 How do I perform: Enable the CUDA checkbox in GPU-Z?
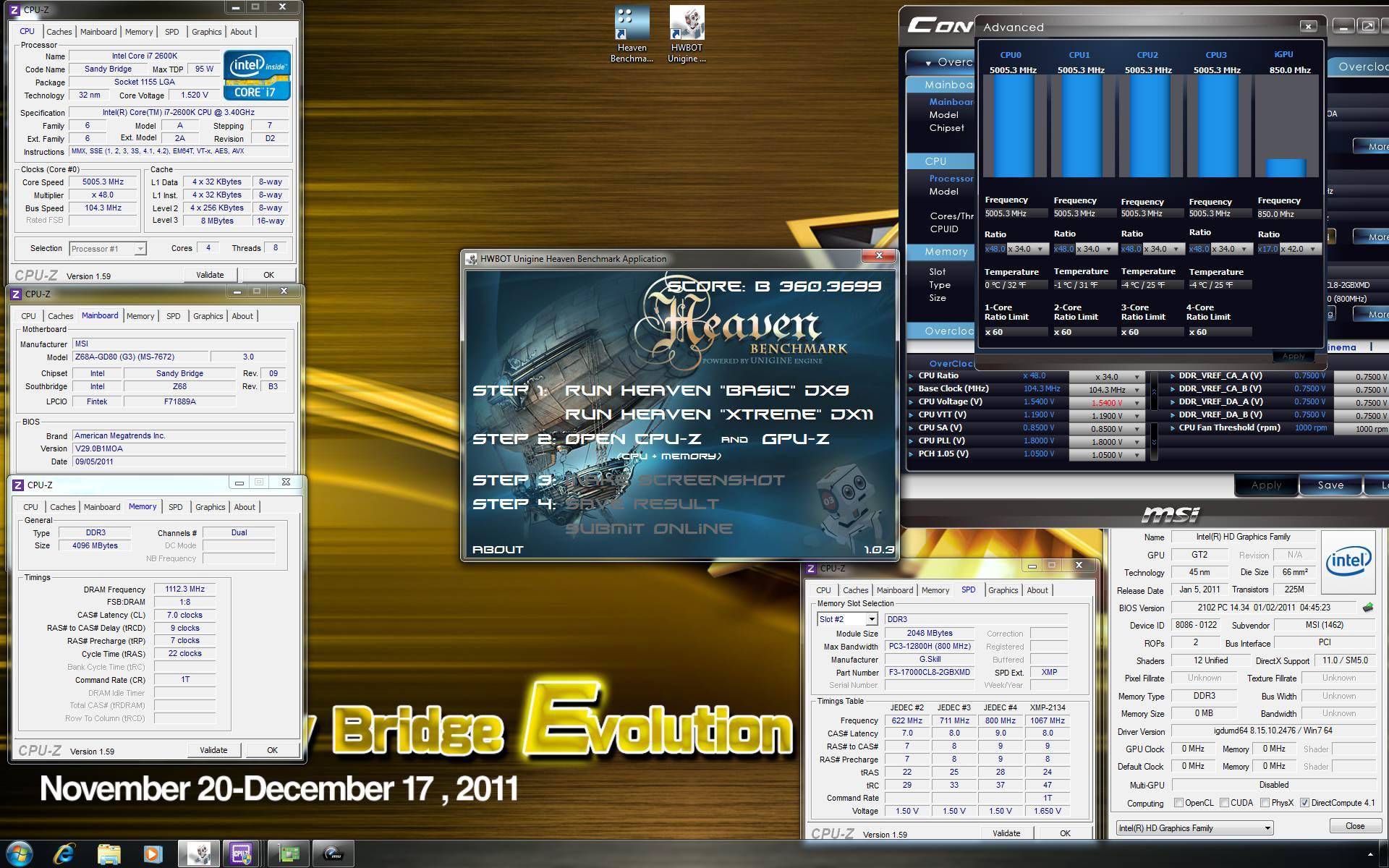[x=1224, y=803]
